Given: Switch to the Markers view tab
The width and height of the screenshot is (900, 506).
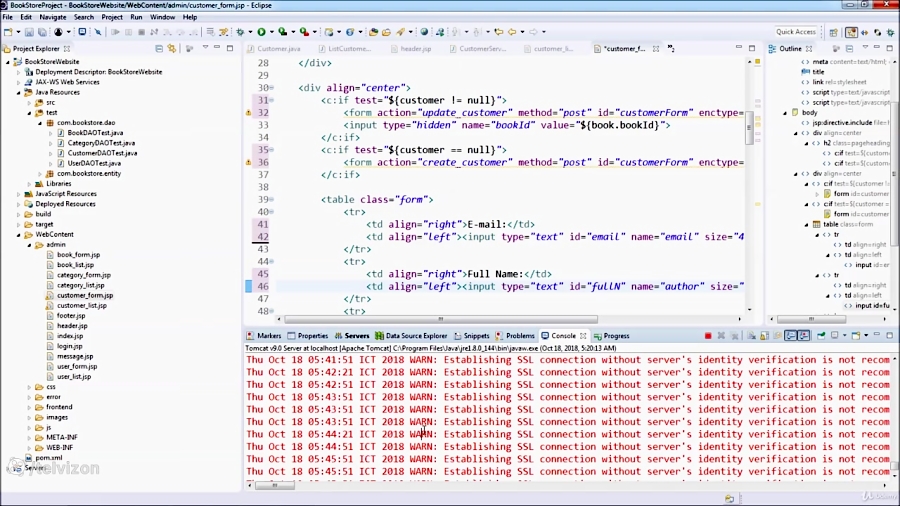Looking at the screenshot, I should pyautogui.click(x=264, y=336).
